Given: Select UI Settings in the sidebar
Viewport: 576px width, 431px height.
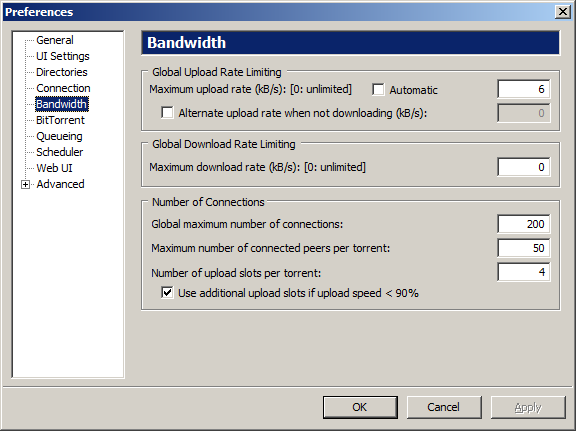Looking at the screenshot, I should coord(63,56).
